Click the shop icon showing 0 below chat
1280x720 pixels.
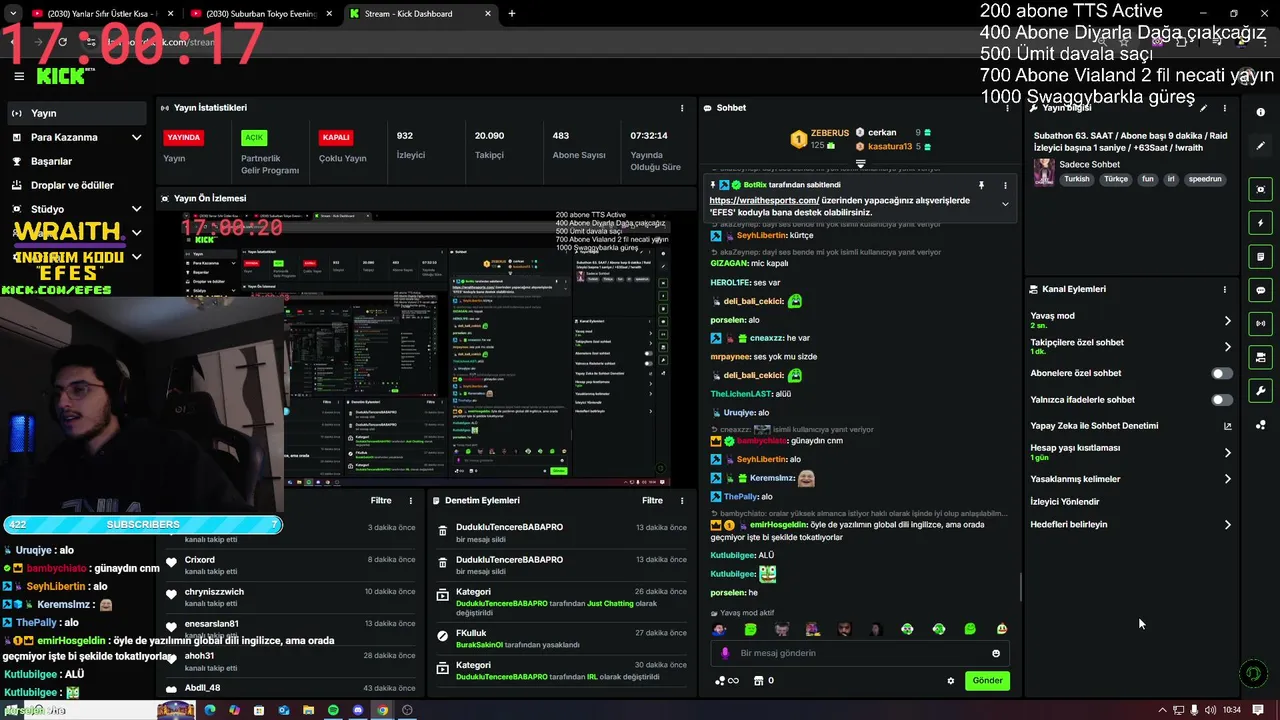tap(763, 681)
